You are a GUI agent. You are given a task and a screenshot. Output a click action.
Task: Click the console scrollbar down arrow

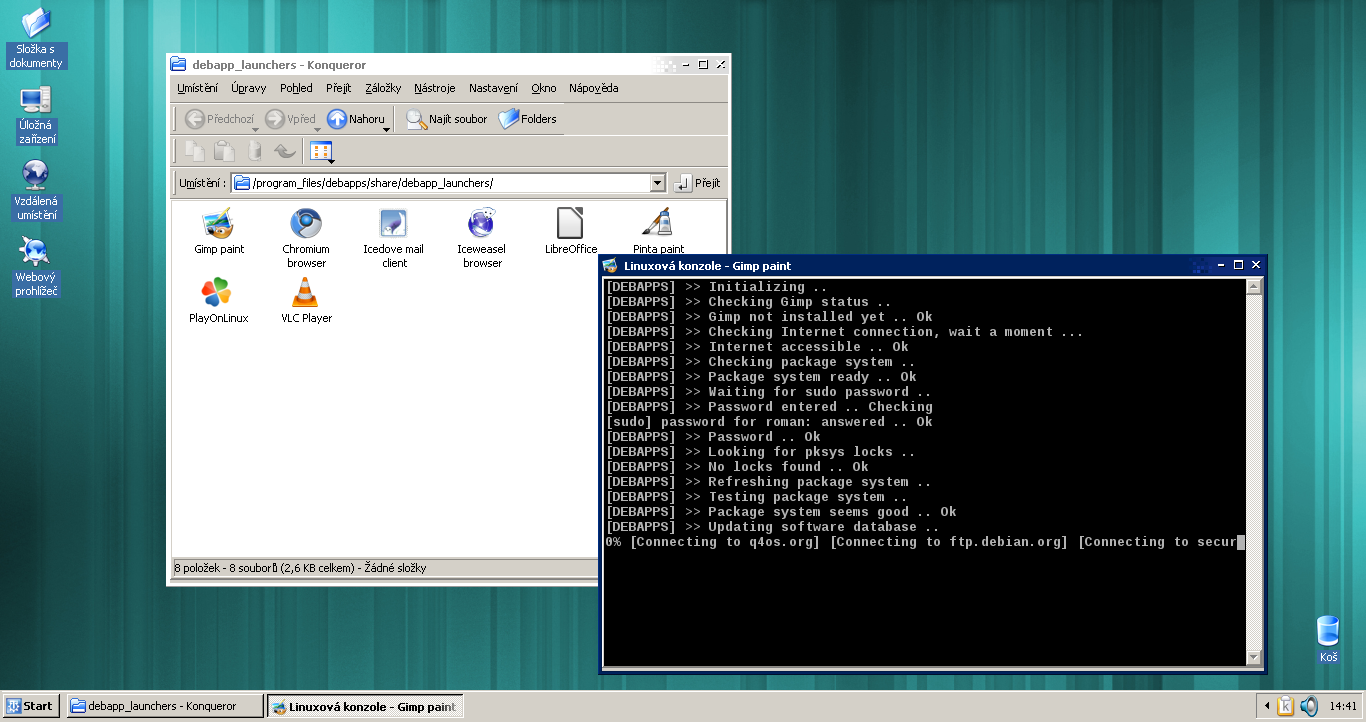click(1253, 657)
